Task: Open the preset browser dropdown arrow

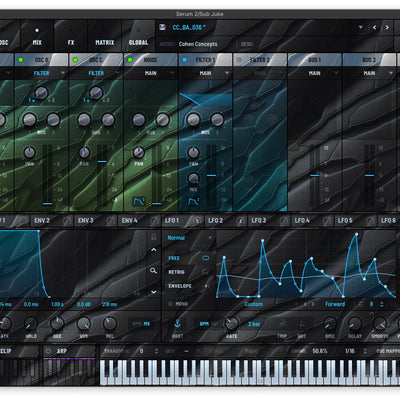Action: [361, 27]
